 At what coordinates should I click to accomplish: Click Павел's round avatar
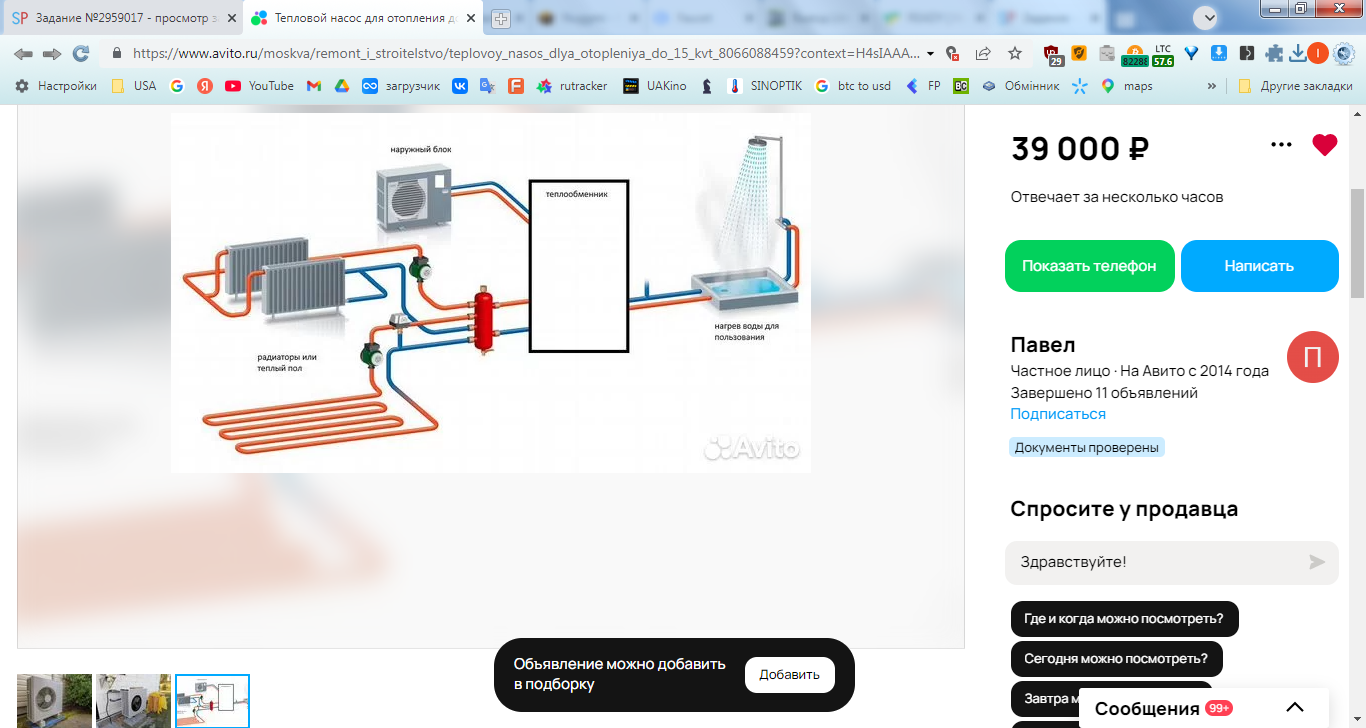click(x=1312, y=357)
